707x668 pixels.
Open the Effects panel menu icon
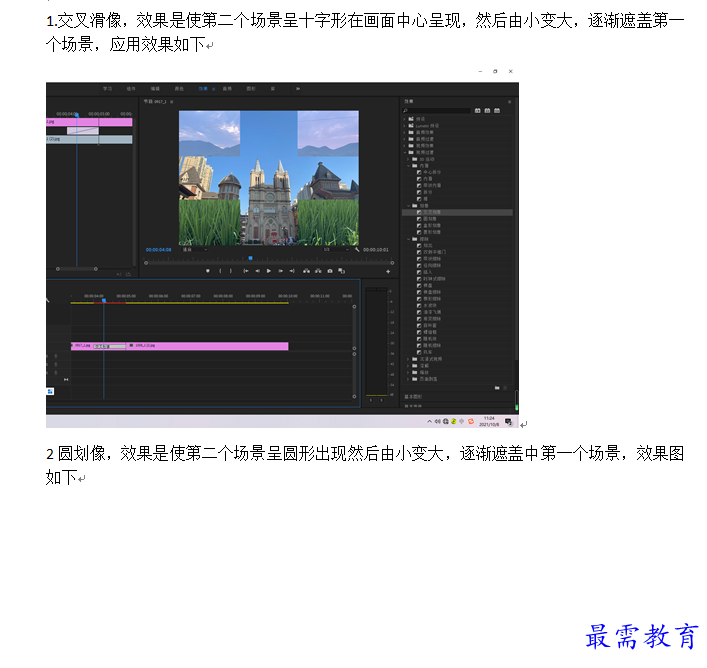point(510,101)
